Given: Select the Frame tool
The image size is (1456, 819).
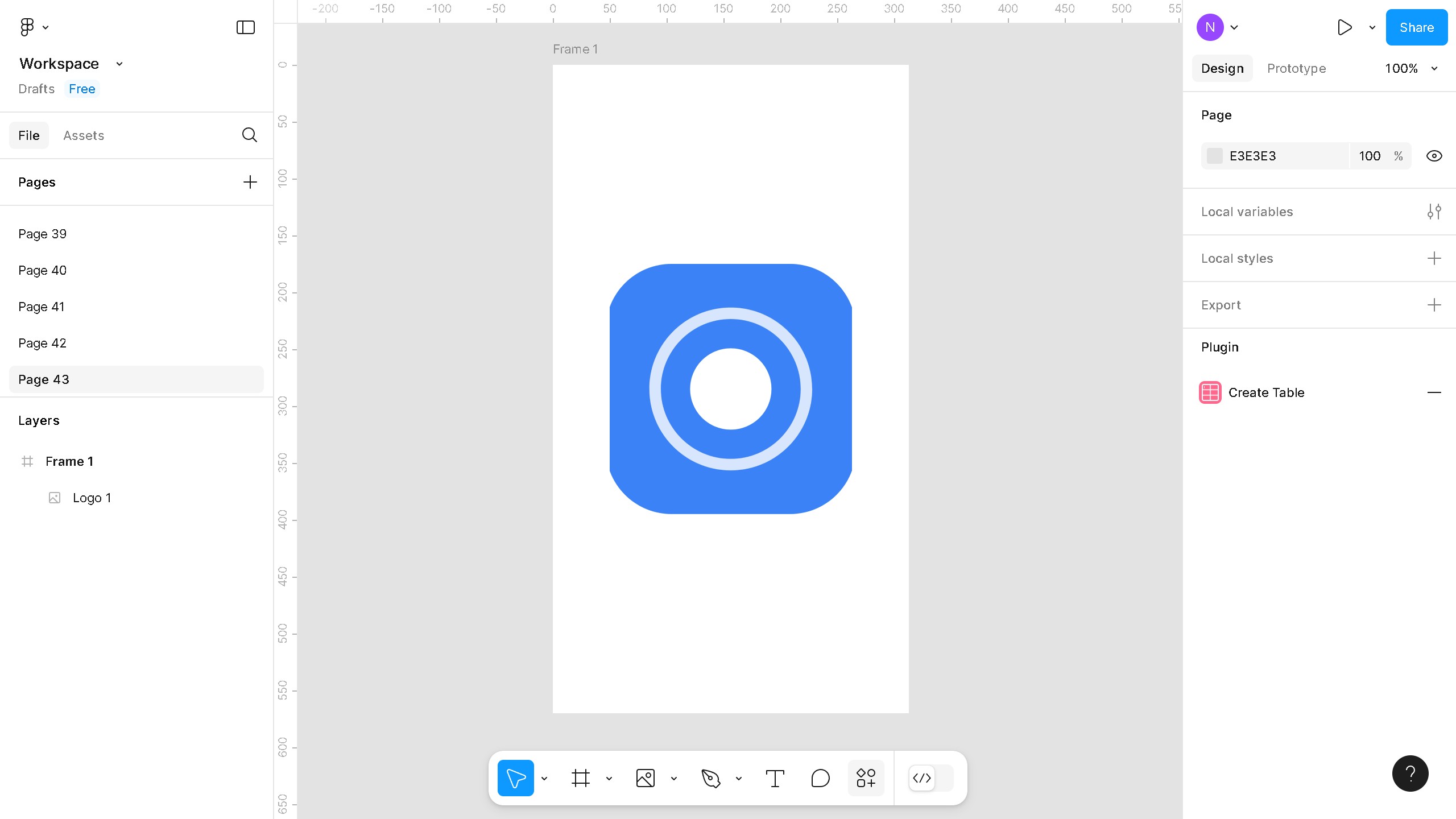Looking at the screenshot, I should click(x=580, y=777).
